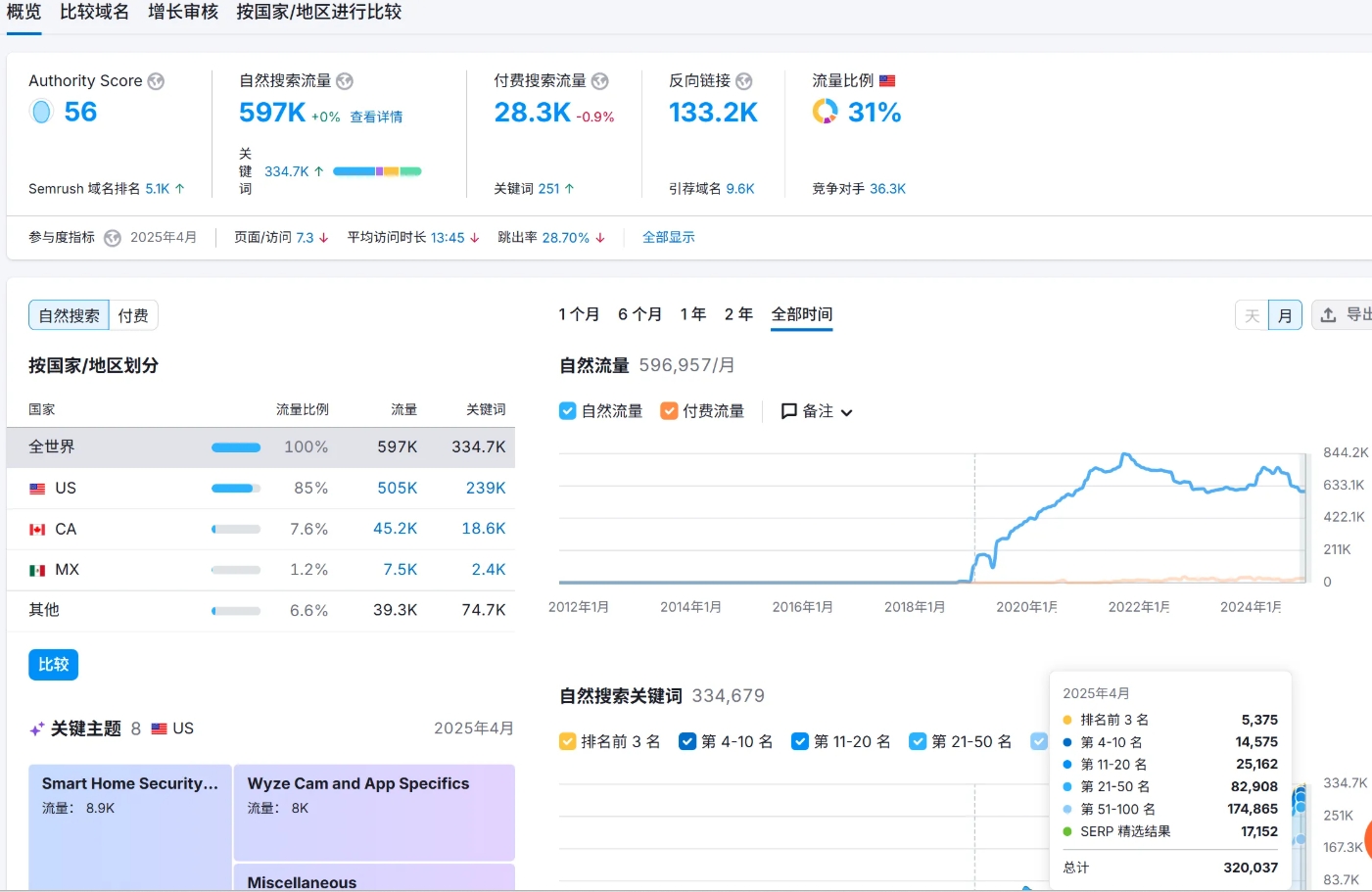Image resolution: width=1372 pixels, height=892 pixels.
Task: Click US keywords value 239K
Action: [486, 489]
